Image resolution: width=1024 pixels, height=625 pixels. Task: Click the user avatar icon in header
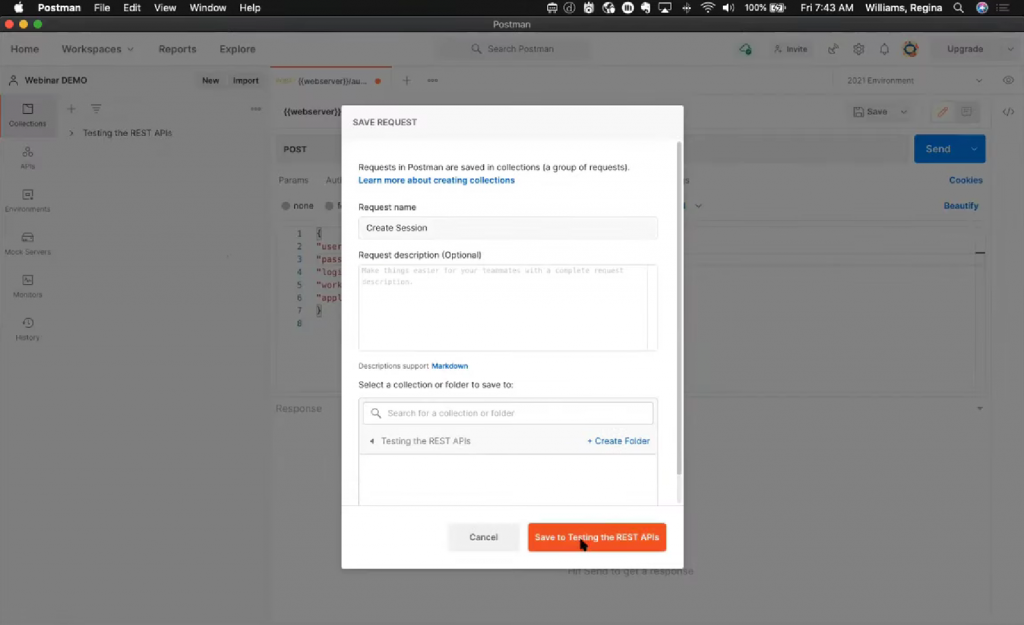910,49
